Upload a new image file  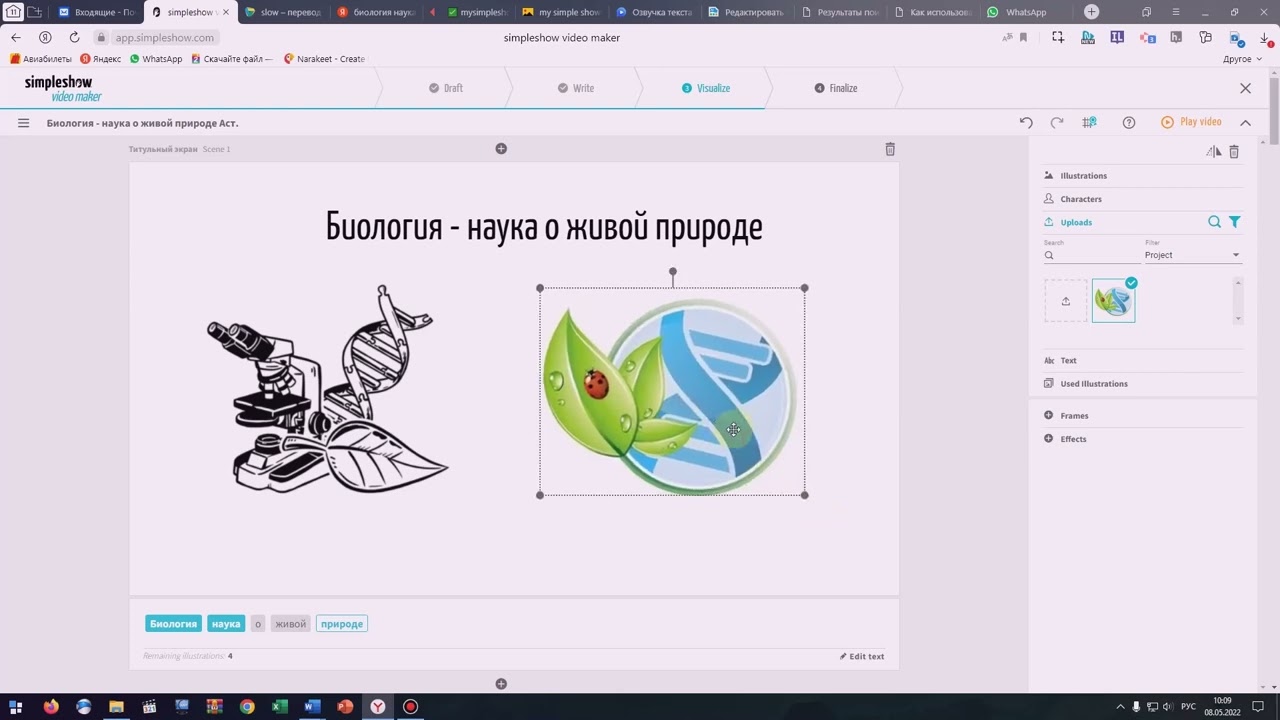(x=1066, y=301)
